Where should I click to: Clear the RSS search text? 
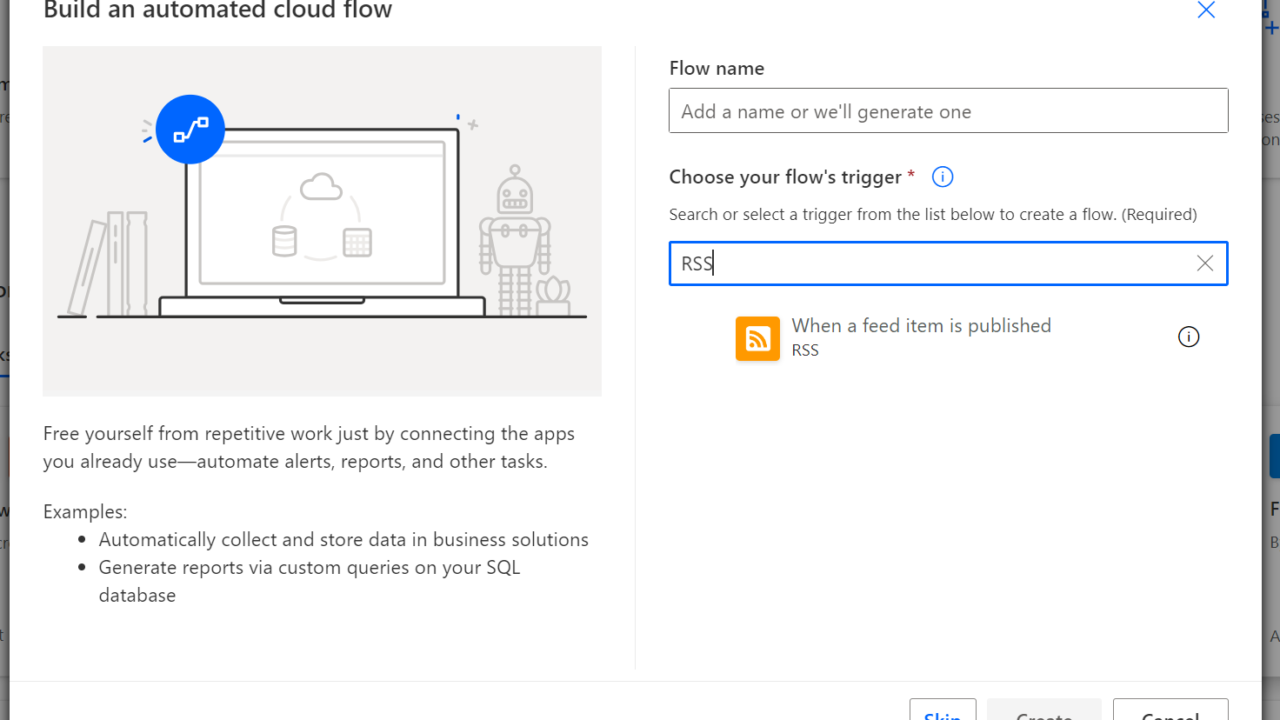(1204, 263)
